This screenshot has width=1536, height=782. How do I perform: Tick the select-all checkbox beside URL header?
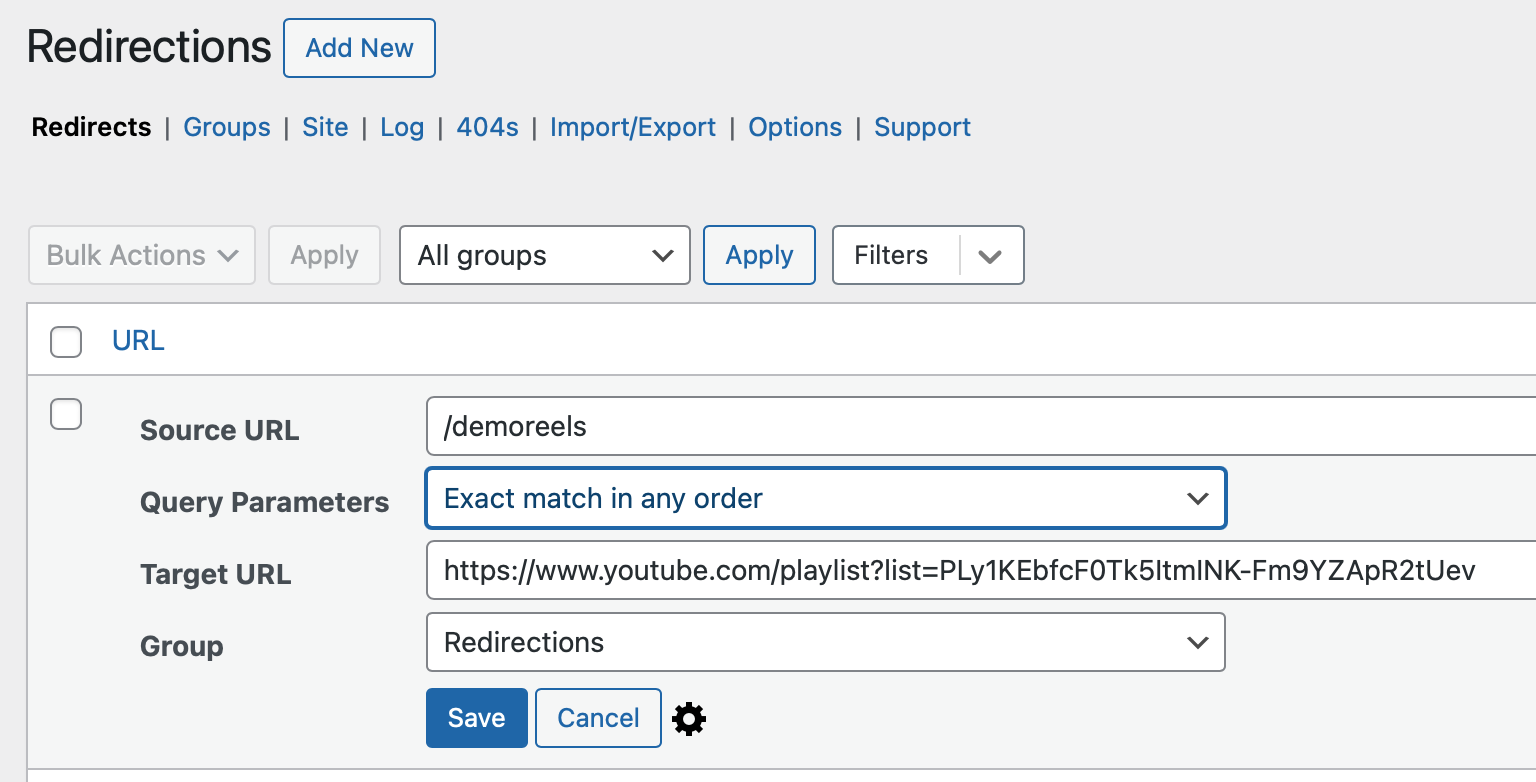pyautogui.click(x=66, y=342)
